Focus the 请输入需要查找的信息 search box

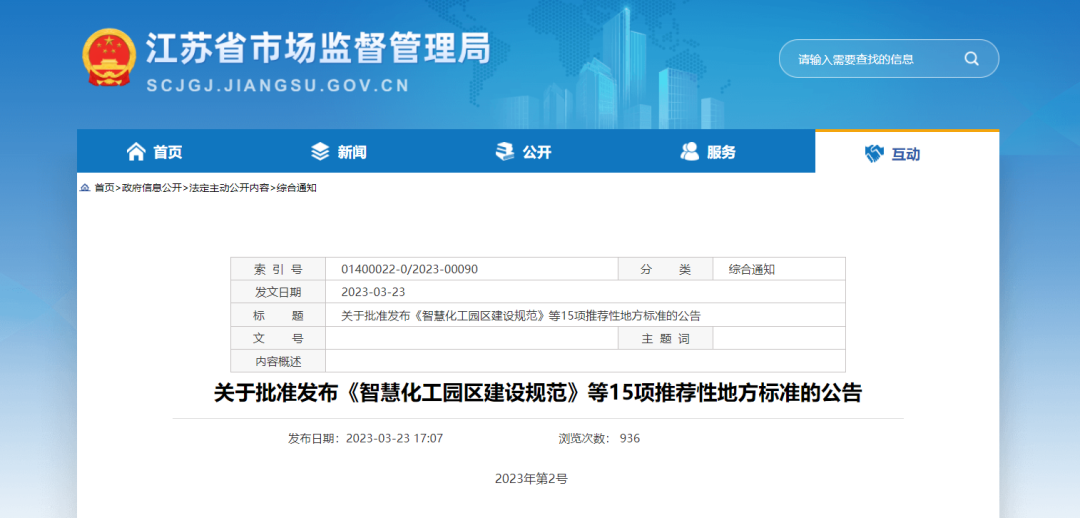[x=870, y=59]
